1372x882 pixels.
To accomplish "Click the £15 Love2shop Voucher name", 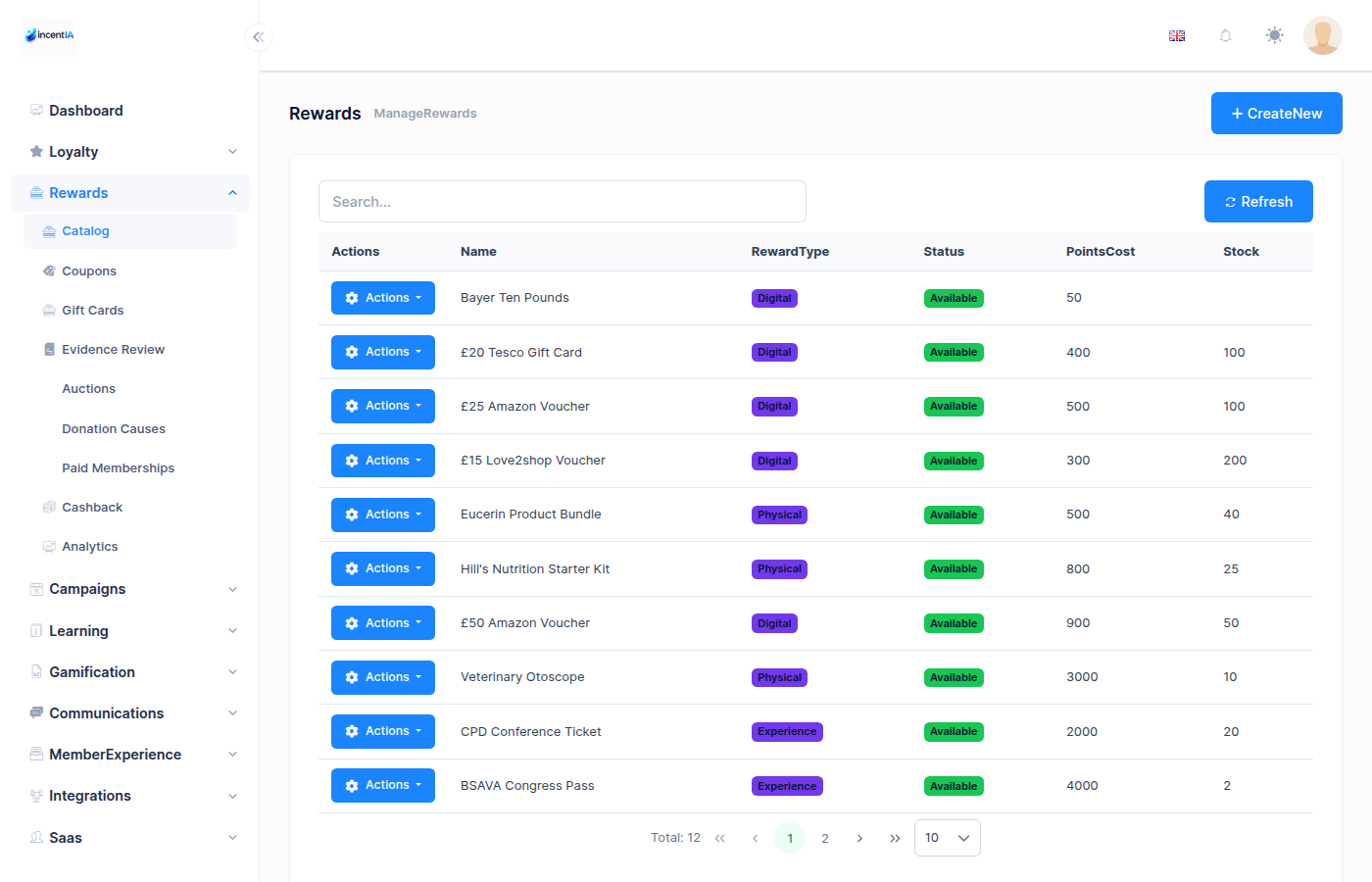I will point(533,461).
